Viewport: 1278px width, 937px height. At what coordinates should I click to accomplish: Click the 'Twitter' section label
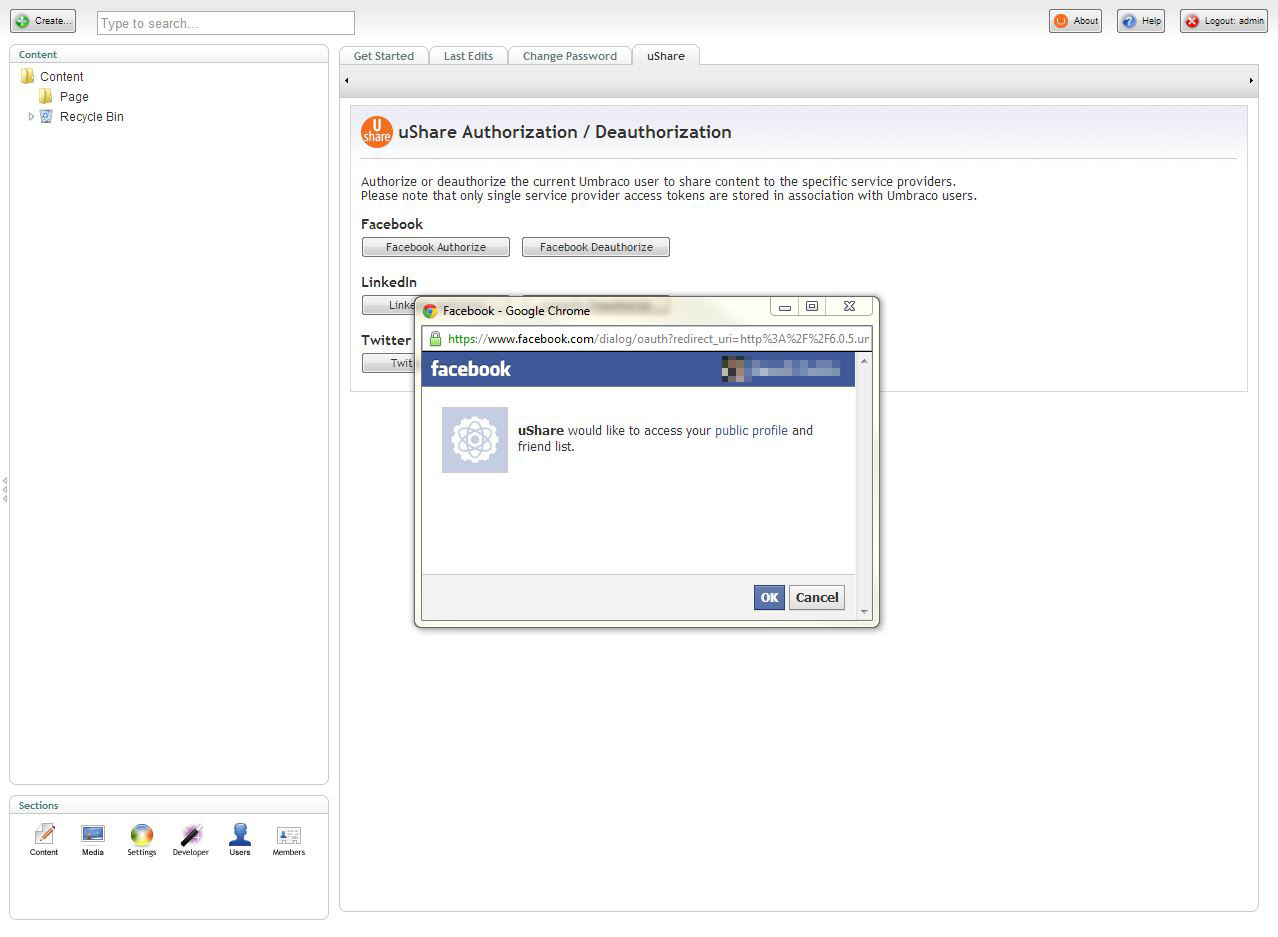coord(386,340)
